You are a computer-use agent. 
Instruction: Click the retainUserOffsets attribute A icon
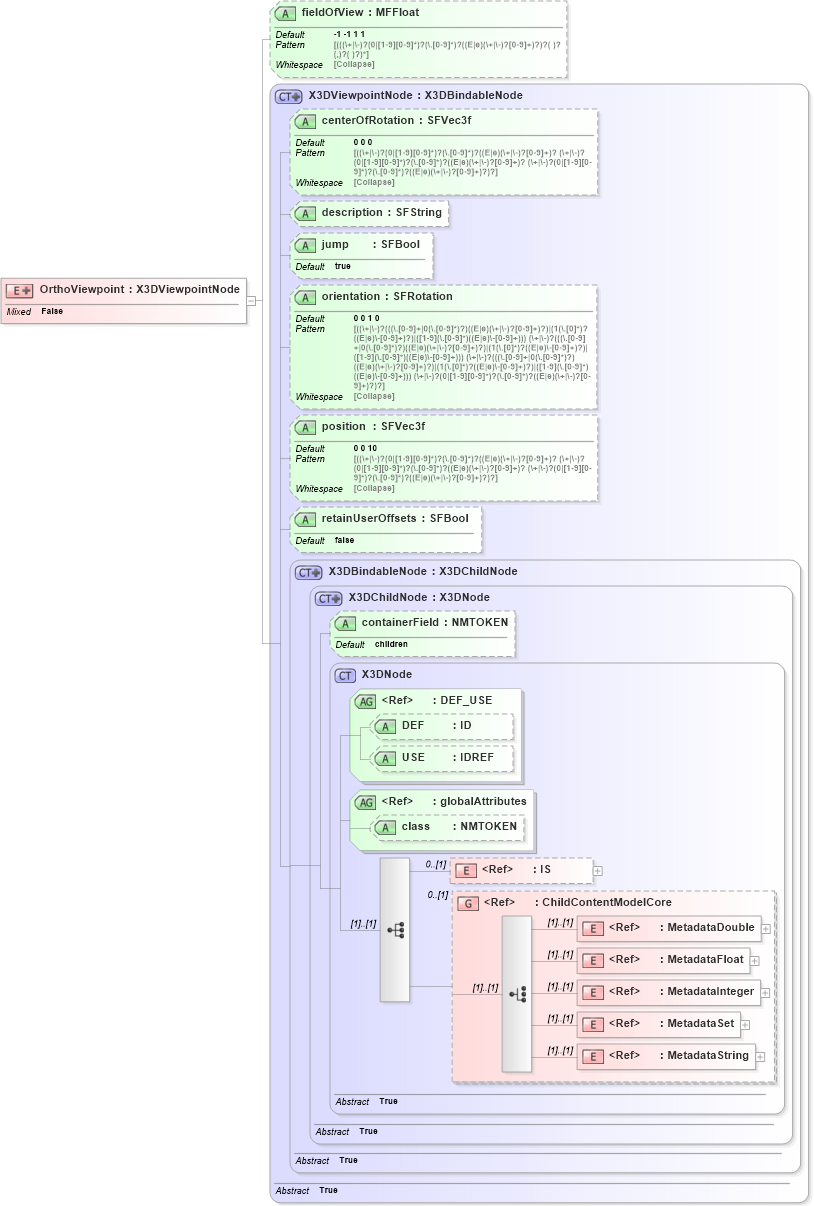pos(306,519)
